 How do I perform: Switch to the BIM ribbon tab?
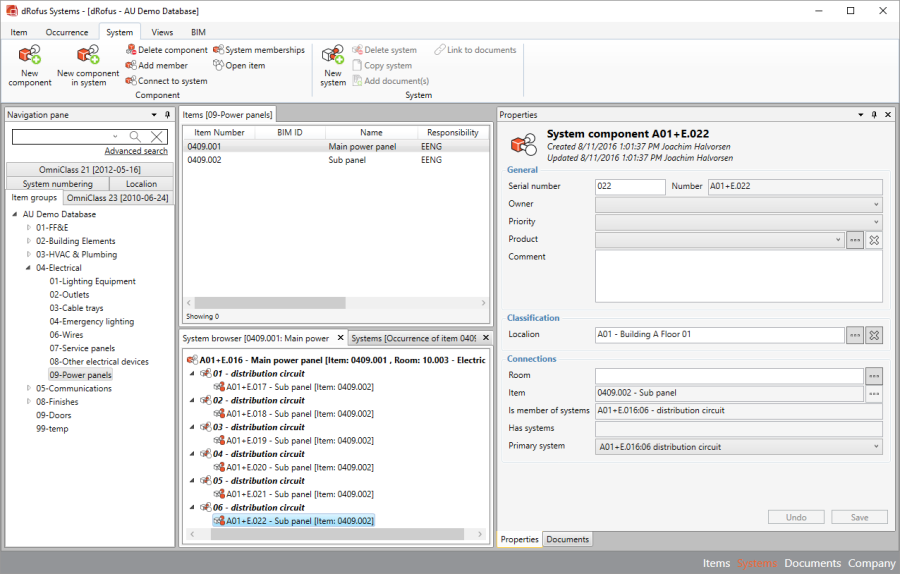pyautogui.click(x=198, y=32)
